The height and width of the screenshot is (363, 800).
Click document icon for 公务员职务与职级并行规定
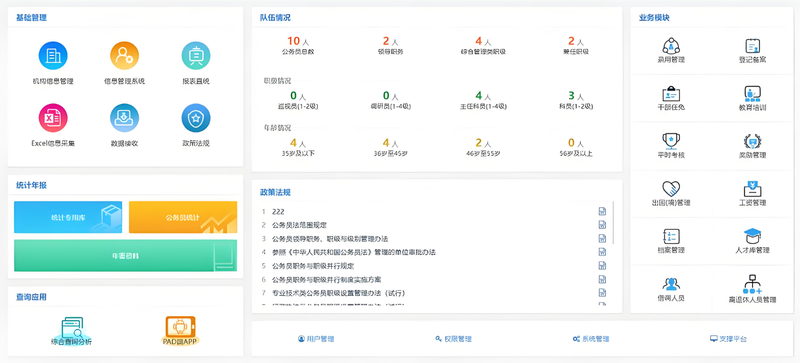pos(602,265)
